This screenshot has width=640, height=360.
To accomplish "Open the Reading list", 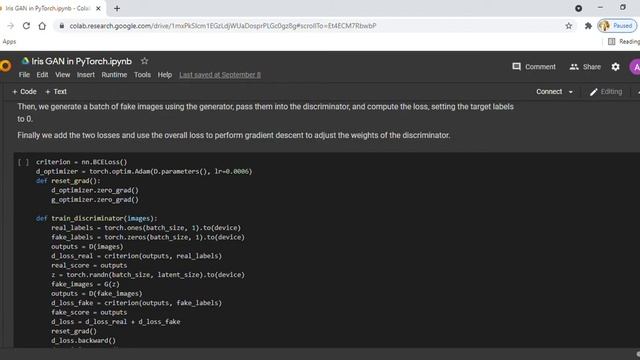I will pyautogui.click(x=624, y=42).
